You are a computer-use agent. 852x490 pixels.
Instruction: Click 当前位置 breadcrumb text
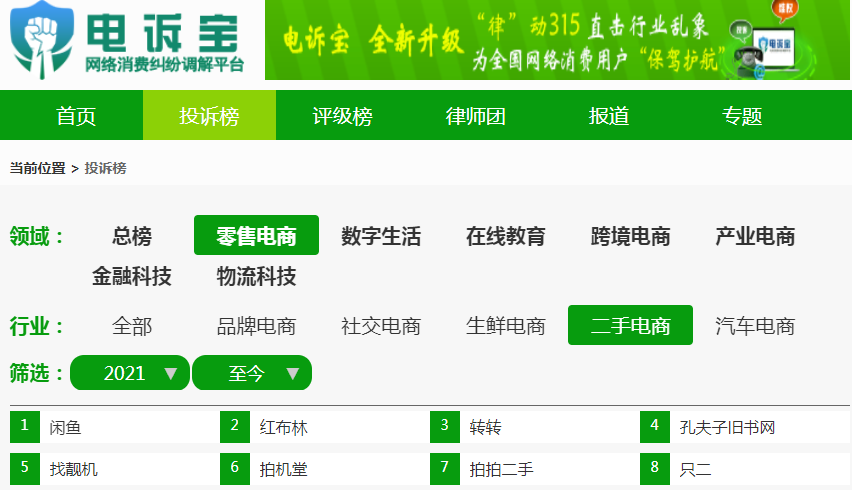37,168
